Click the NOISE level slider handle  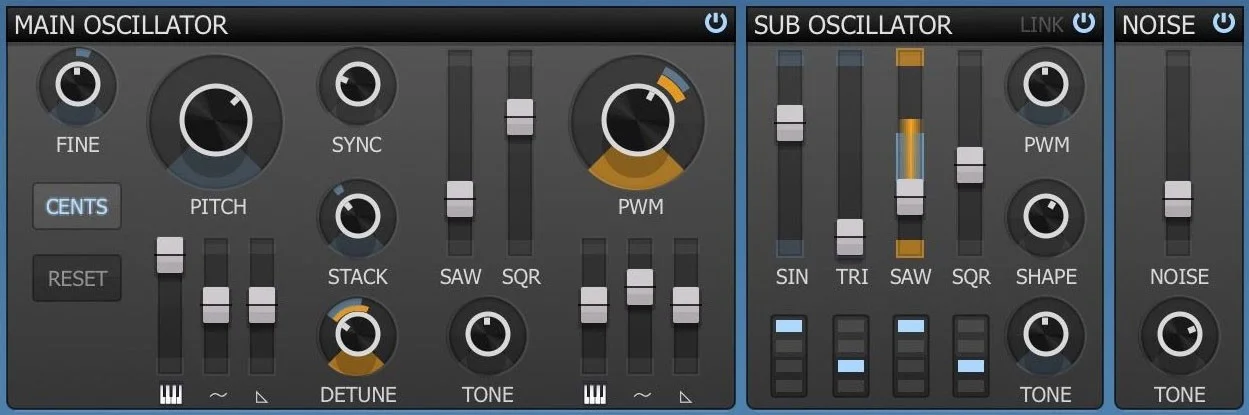point(1178,199)
